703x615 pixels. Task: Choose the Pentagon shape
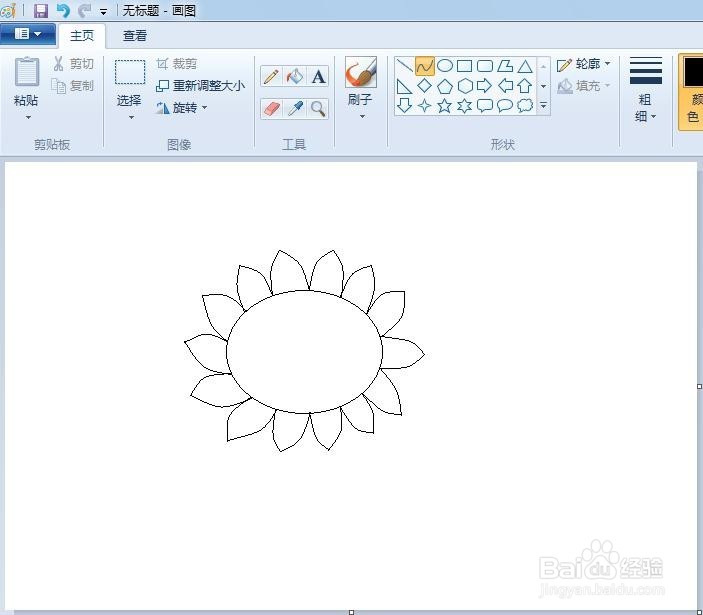444,86
